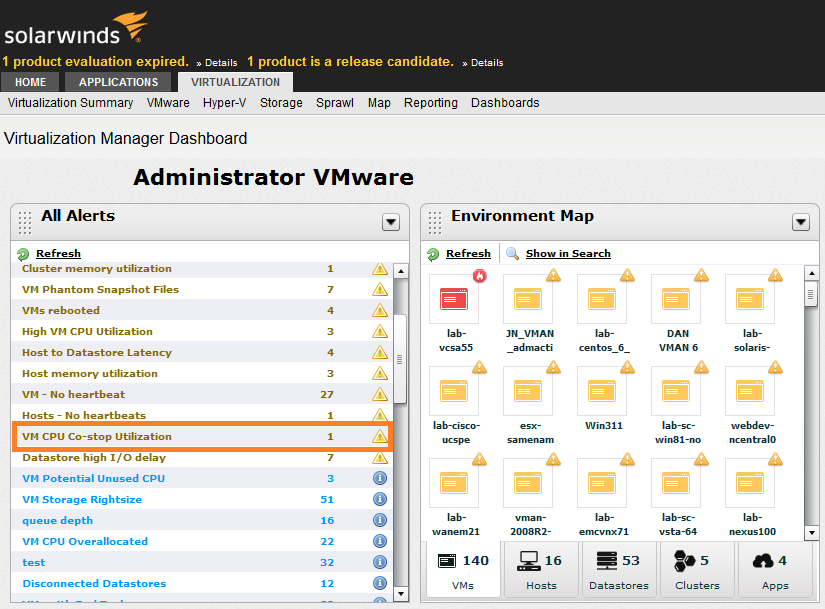Click info icon for VM Storage Rightsize
825x609 pixels.
tap(380, 499)
